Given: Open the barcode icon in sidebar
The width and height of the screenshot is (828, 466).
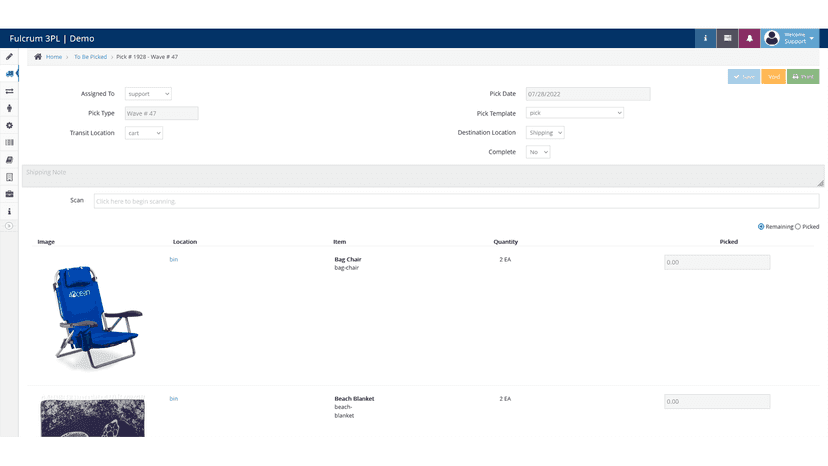Looking at the screenshot, I should tap(9, 142).
